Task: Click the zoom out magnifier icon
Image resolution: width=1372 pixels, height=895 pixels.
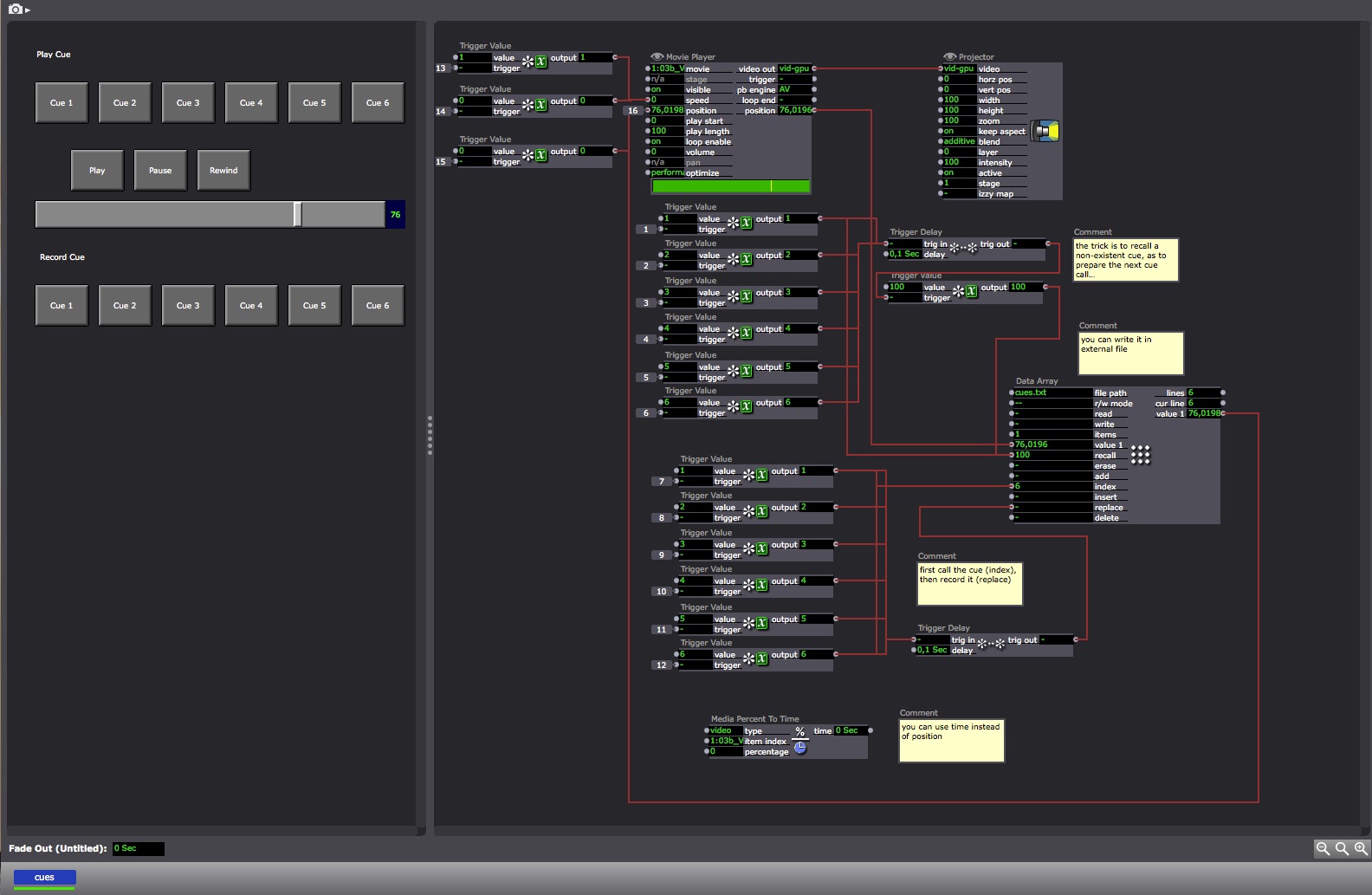Action: 1323,848
